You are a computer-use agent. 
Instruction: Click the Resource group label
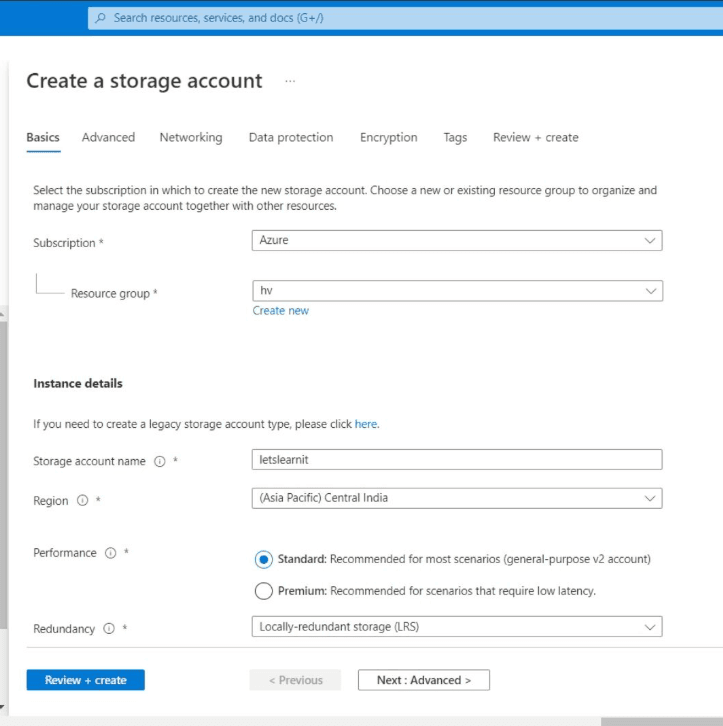coord(110,294)
